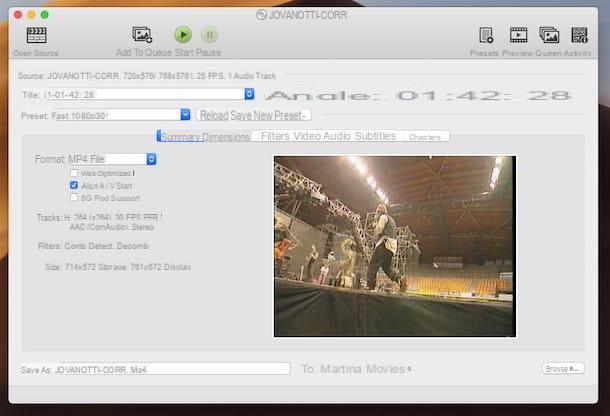Switch to the Summary tab
Image resolution: width=610 pixels, height=416 pixels.
(181, 137)
